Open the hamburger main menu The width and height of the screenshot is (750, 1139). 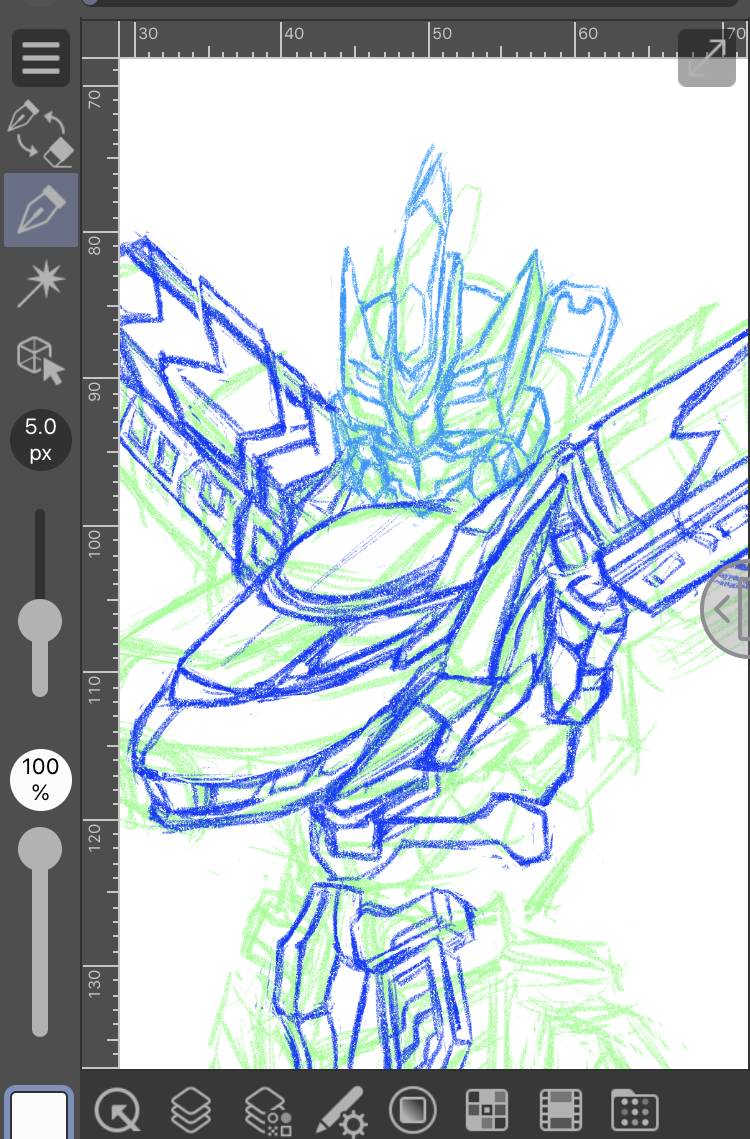[x=41, y=58]
